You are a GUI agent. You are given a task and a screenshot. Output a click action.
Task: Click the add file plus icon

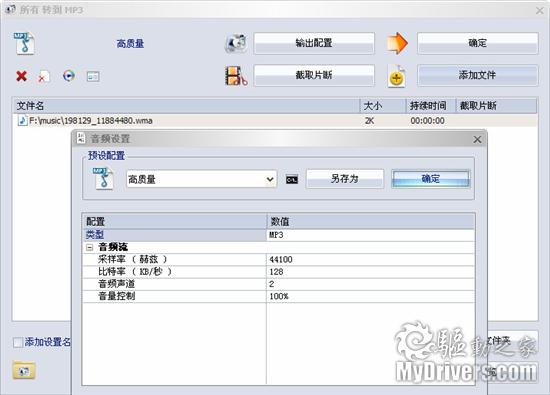coord(397,76)
